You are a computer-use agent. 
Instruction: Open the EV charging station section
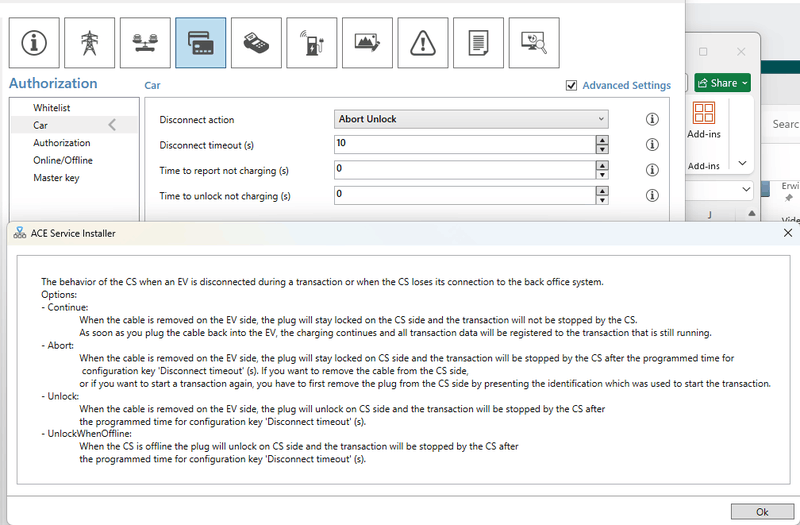pos(312,43)
